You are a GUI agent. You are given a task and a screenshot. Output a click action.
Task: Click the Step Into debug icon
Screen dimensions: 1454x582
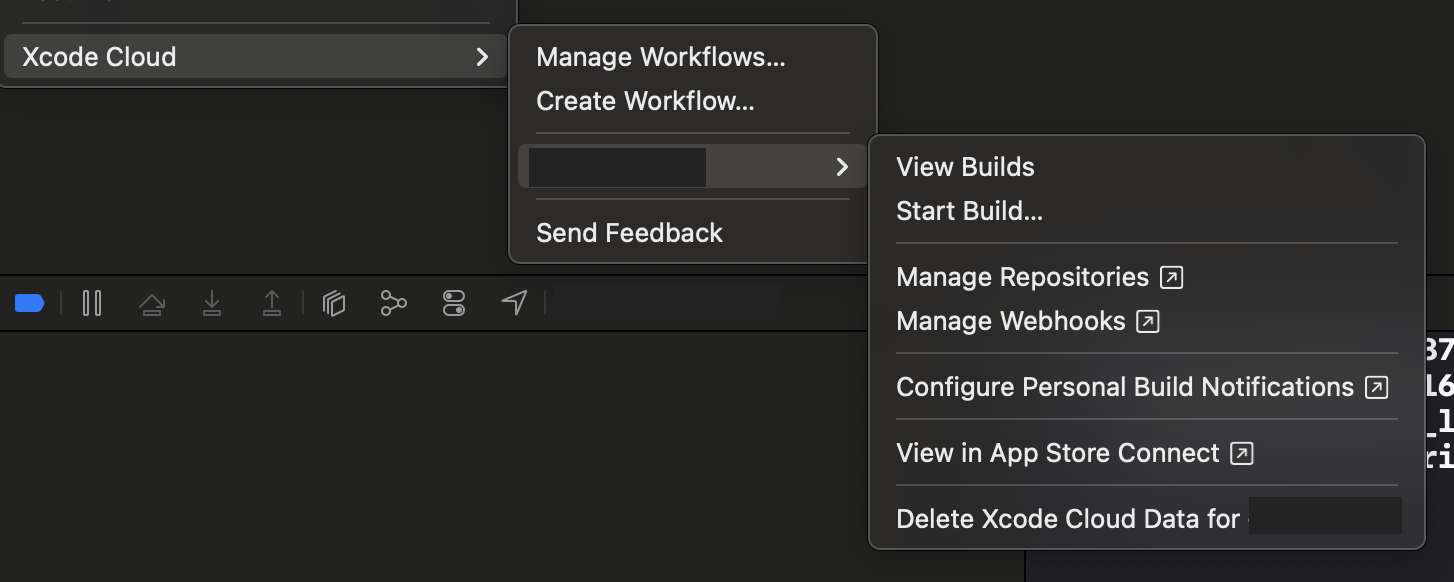coord(211,303)
